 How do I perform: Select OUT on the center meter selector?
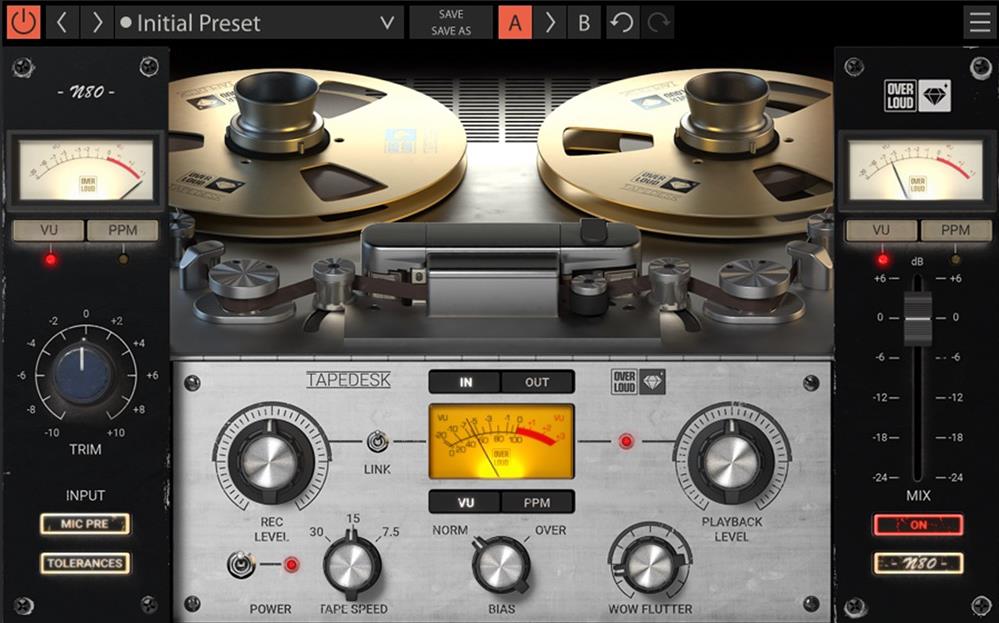(537, 382)
